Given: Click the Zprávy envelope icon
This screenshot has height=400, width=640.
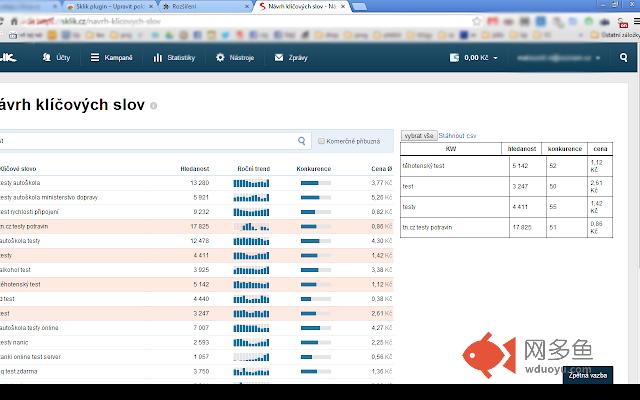Looking at the screenshot, I should (279, 58).
